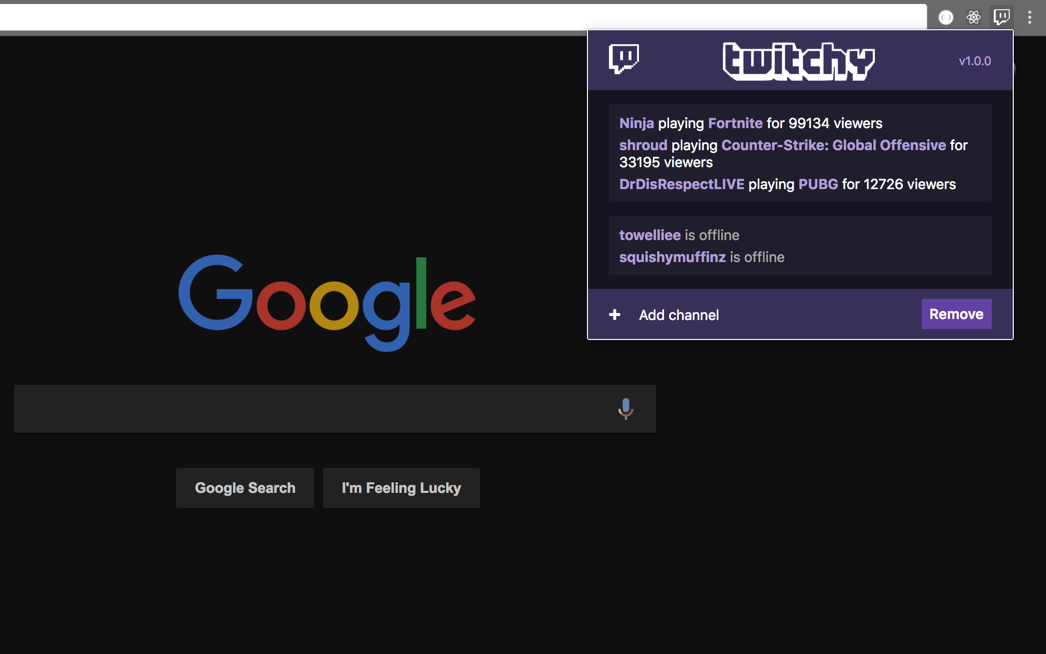Click the browser address bar

pos(463,17)
